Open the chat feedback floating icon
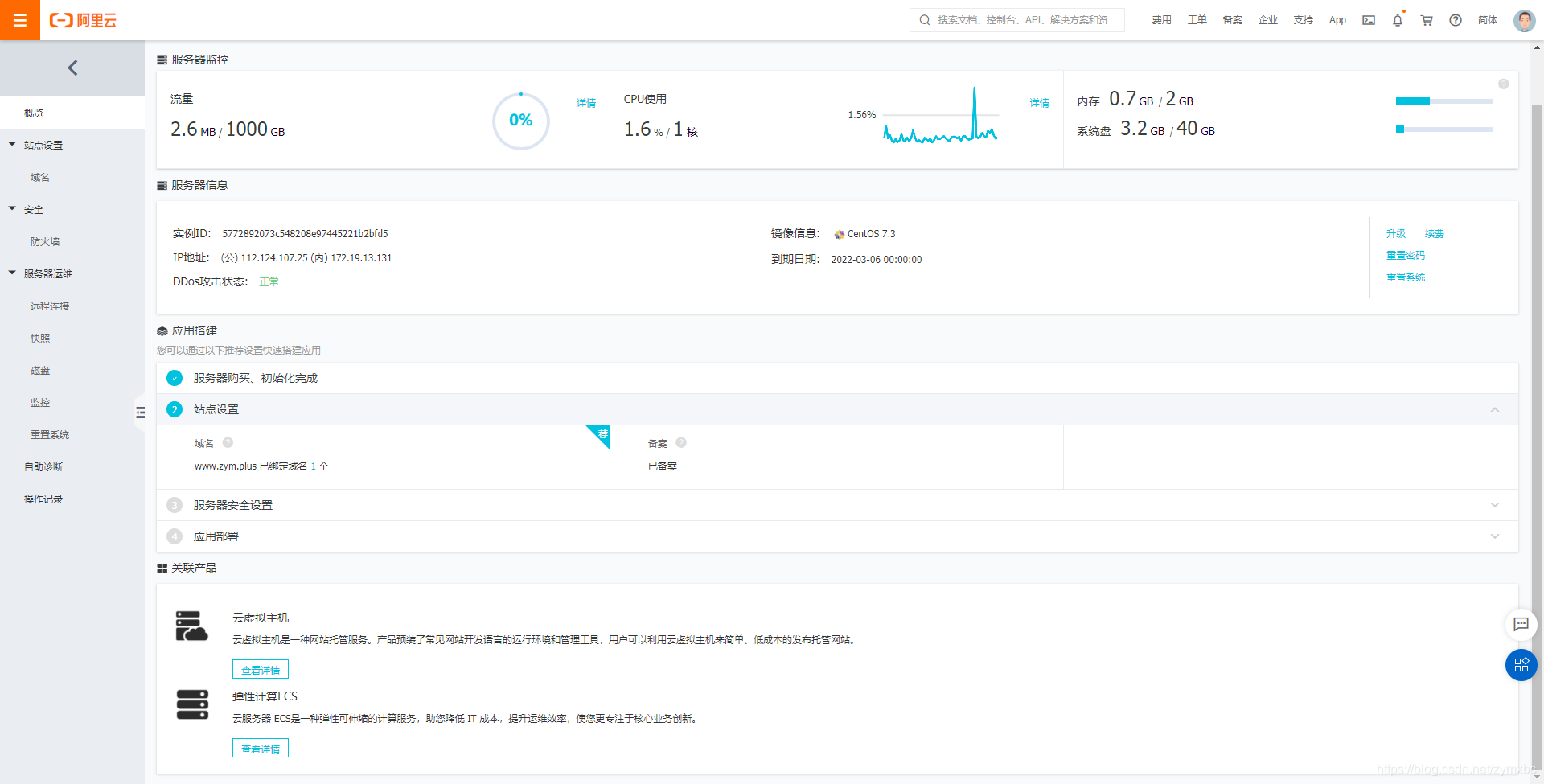The height and width of the screenshot is (784, 1544). [x=1521, y=624]
